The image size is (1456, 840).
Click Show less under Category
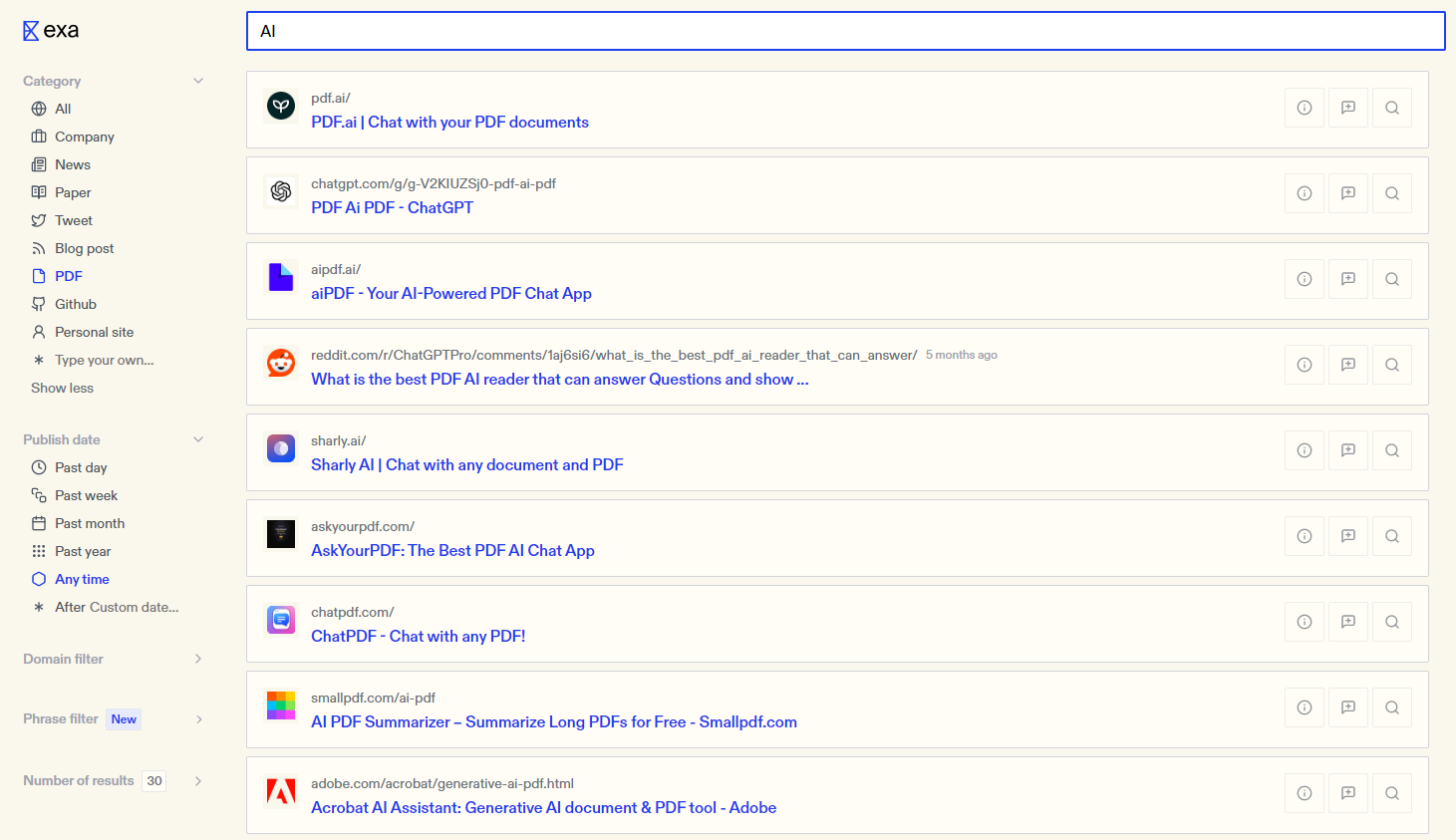[62, 388]
